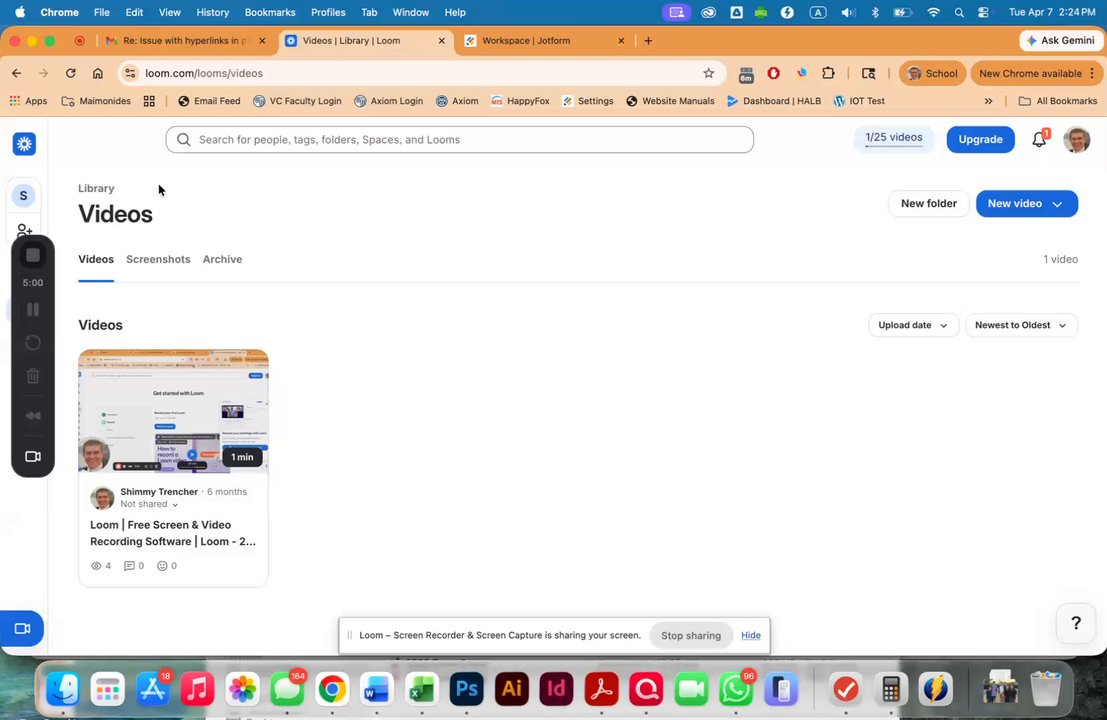The width and height of the screenshot is (1107, 720).
Task: Switch to the Screenshots tab
Action: click(158, 259)
